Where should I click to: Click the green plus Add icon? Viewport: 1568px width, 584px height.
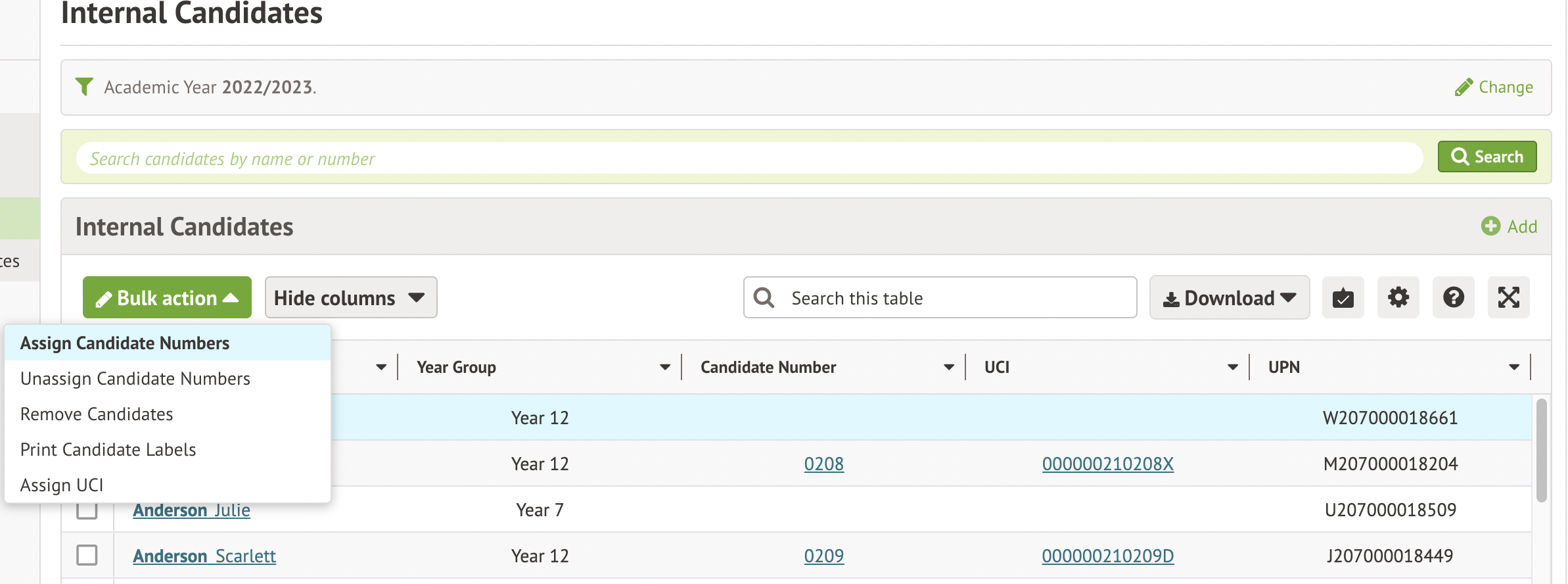coord(1490,226)
